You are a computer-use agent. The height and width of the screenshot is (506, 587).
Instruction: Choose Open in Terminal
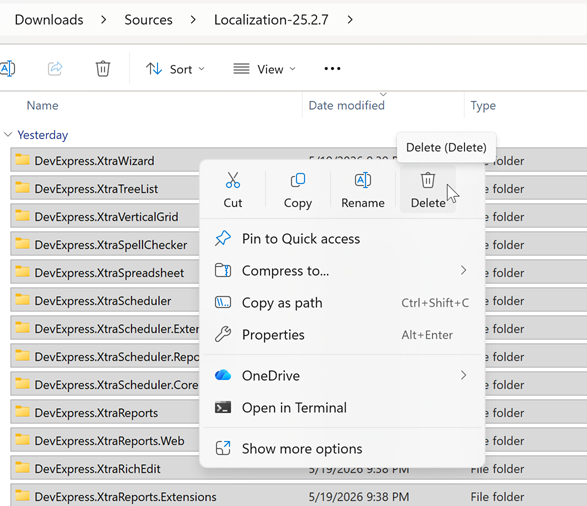click(x=342, y=407)
